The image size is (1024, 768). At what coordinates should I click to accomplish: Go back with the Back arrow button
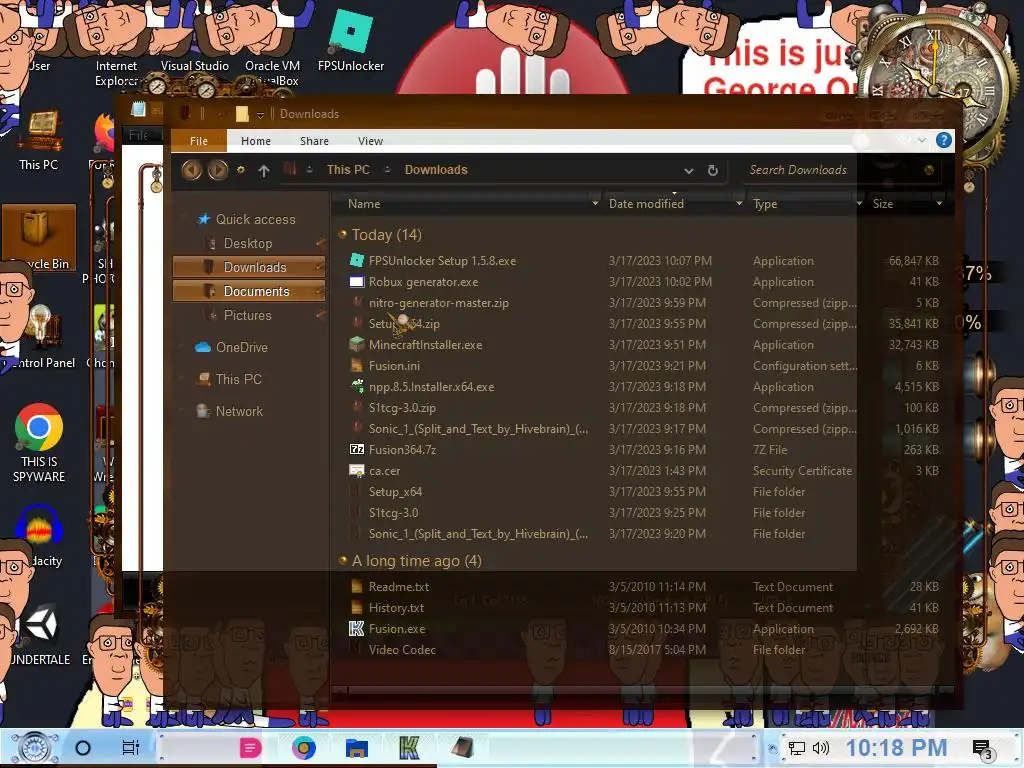point(191,170)
